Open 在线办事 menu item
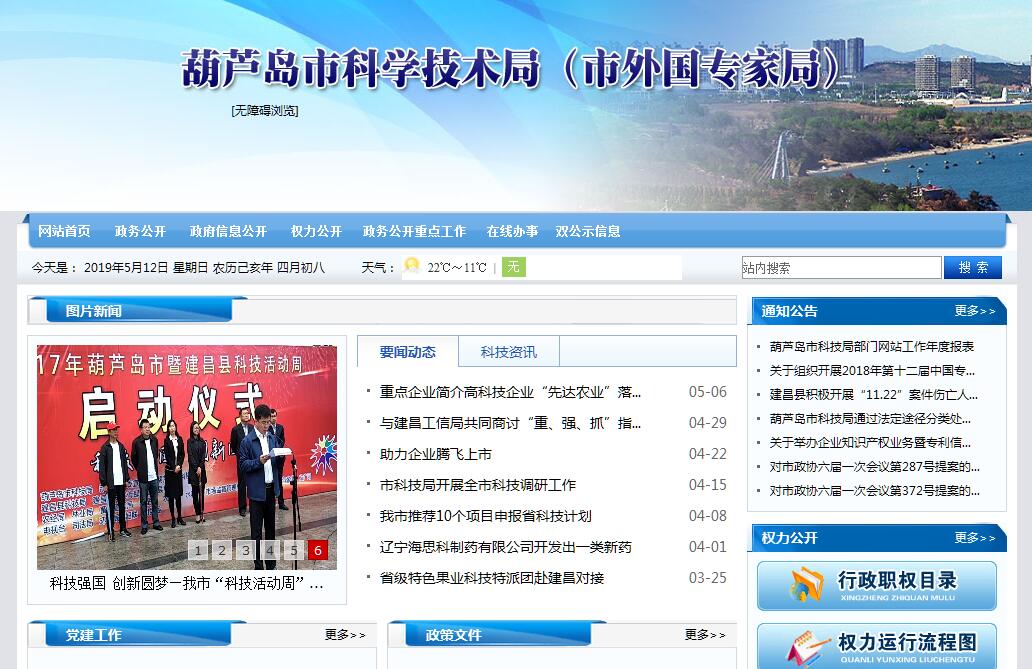Image resolution: width=1032 pixels, height=669 pixels. (512, 231)
